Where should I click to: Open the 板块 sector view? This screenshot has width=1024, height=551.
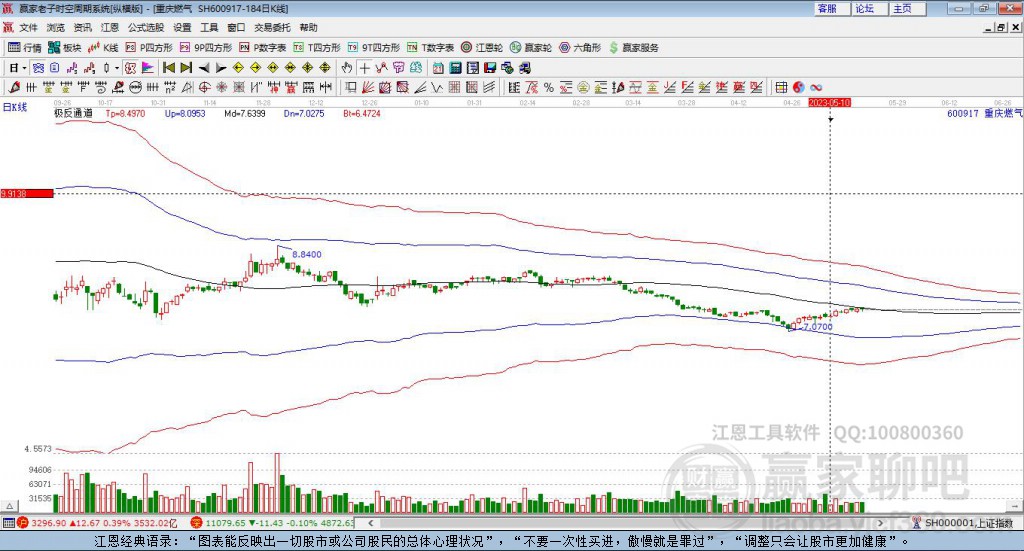65,48
